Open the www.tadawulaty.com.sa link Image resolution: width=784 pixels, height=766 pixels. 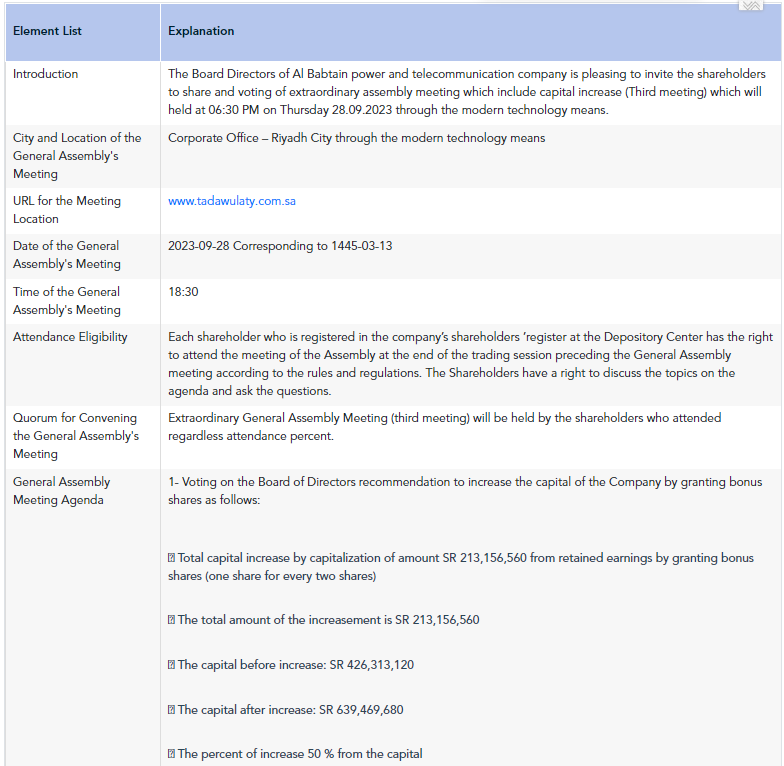[x=232, y=201]
